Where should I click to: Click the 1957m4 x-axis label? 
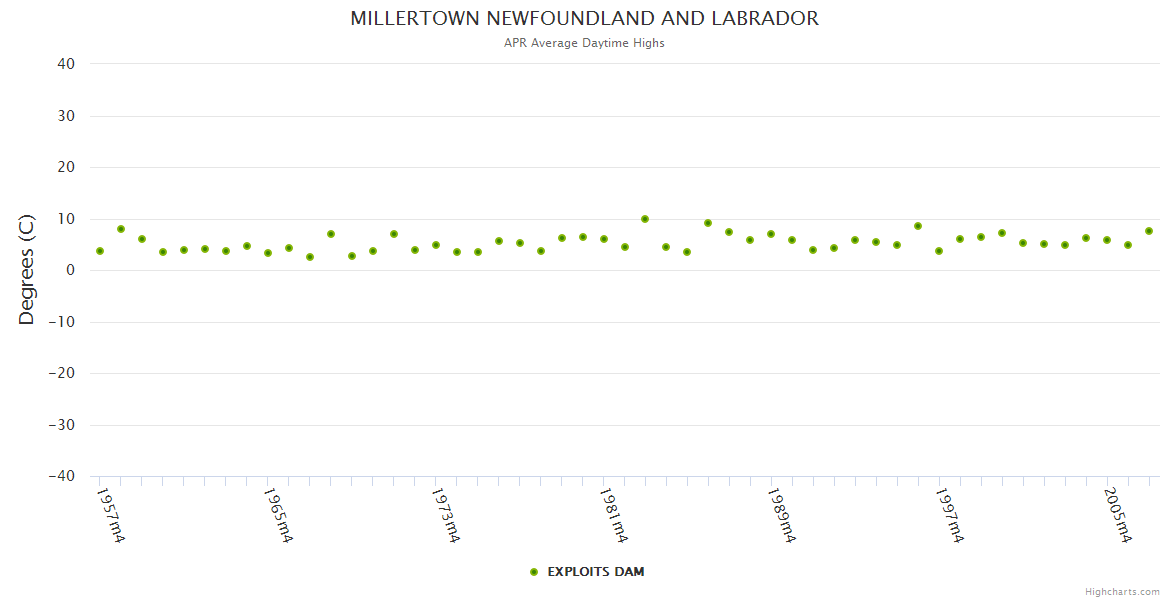(x=111, y=515)
